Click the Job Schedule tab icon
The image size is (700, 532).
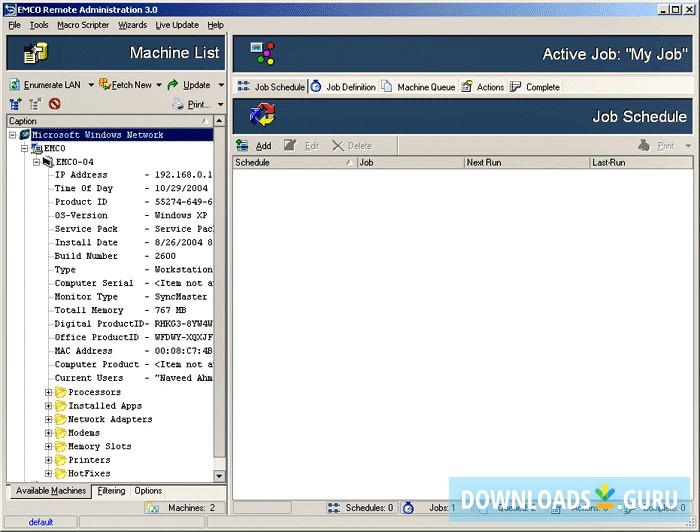click(x=243, y=86)
